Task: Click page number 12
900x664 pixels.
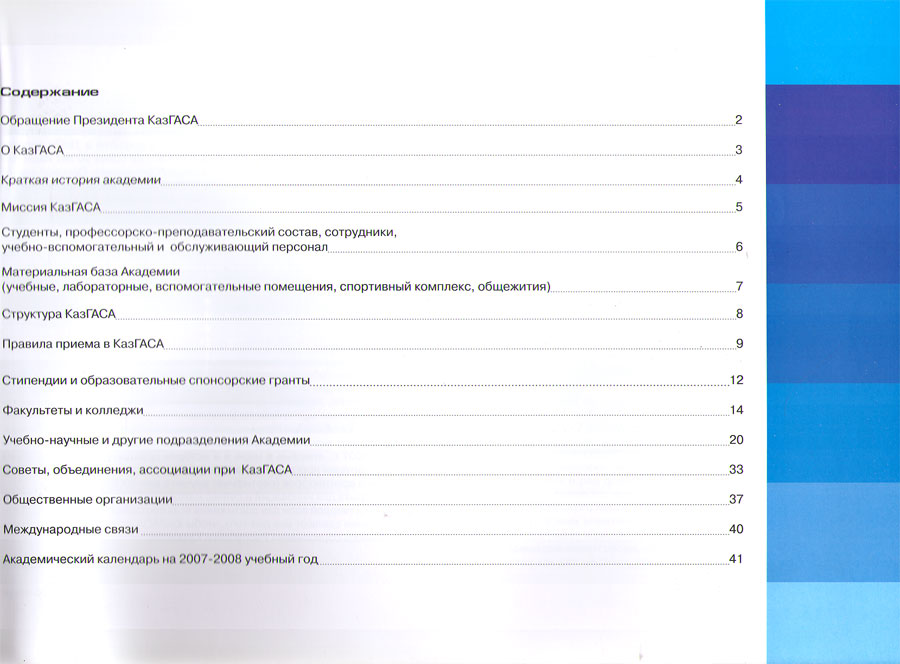Action: (736, 380)
